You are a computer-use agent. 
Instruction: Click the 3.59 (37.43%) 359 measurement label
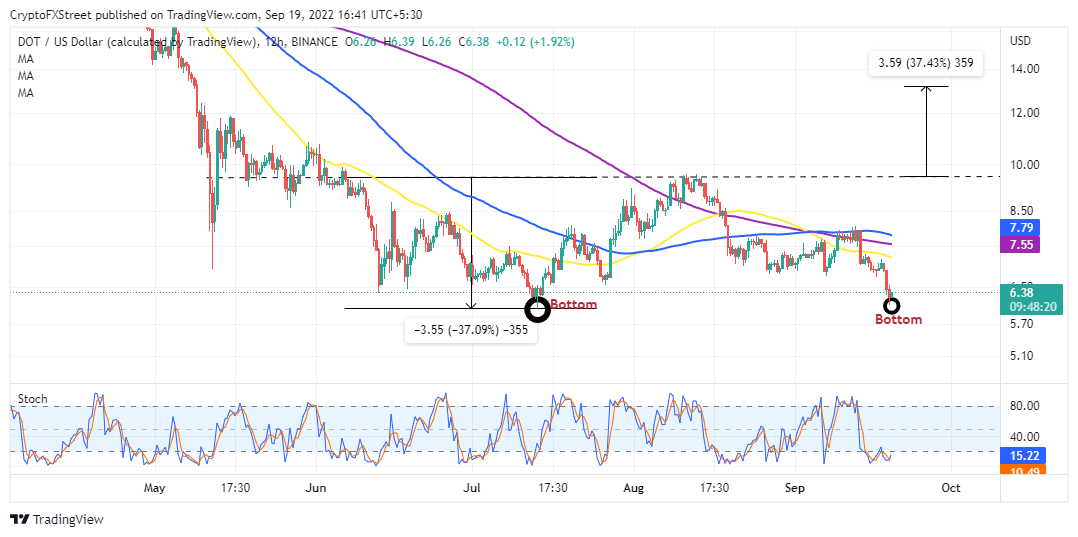click(x=925, y=65)
